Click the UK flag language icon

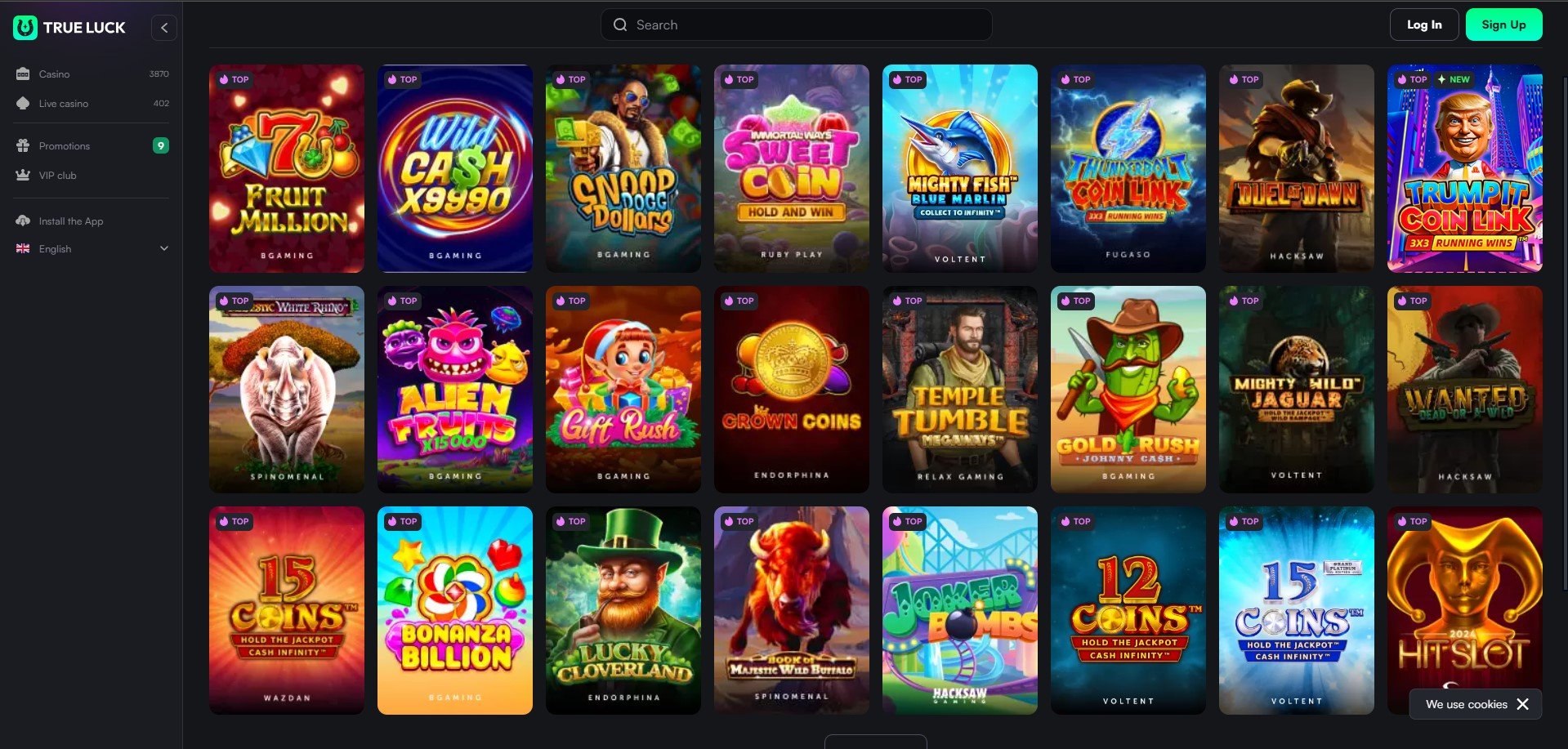click(x=23, y=249)
